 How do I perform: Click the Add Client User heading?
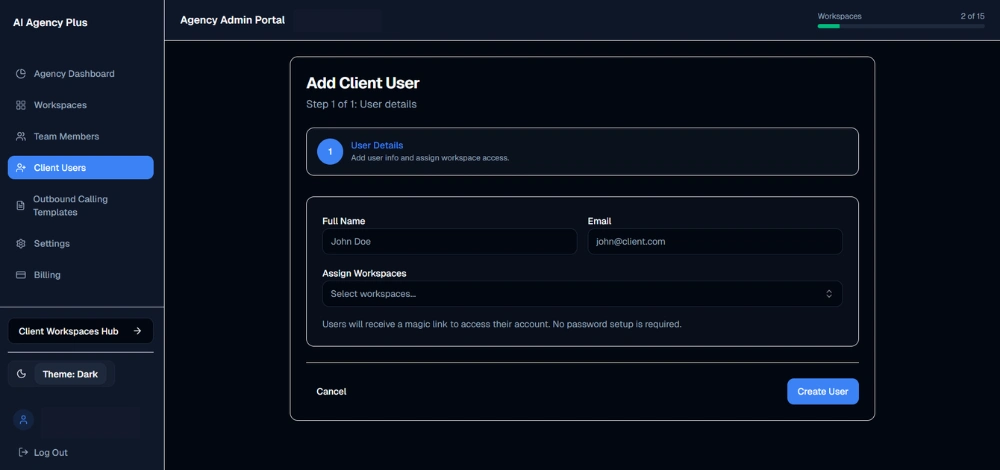pyautogui.click(x=363, y=83)
